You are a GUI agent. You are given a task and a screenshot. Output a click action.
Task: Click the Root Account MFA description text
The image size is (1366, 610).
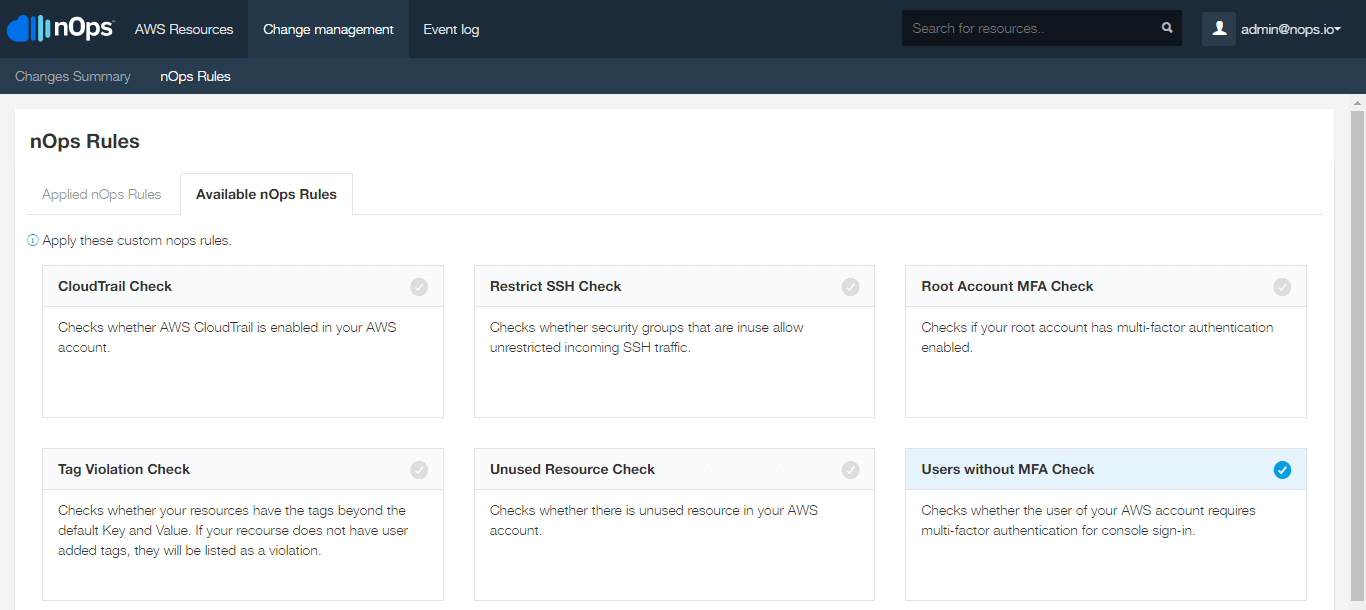pos(1097,337)
